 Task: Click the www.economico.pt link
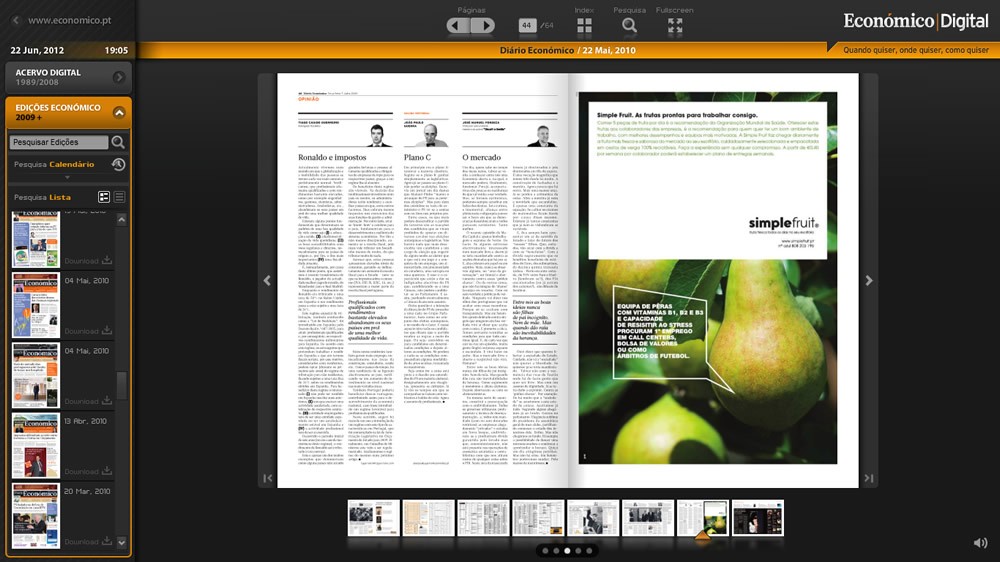[70, 20]
